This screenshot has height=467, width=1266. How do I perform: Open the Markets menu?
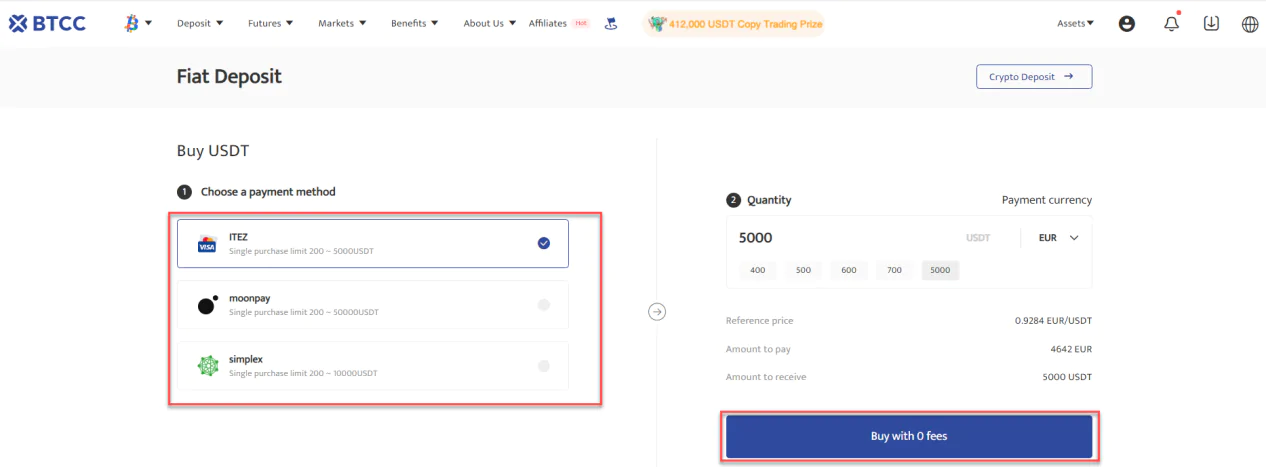click(342, 23)
